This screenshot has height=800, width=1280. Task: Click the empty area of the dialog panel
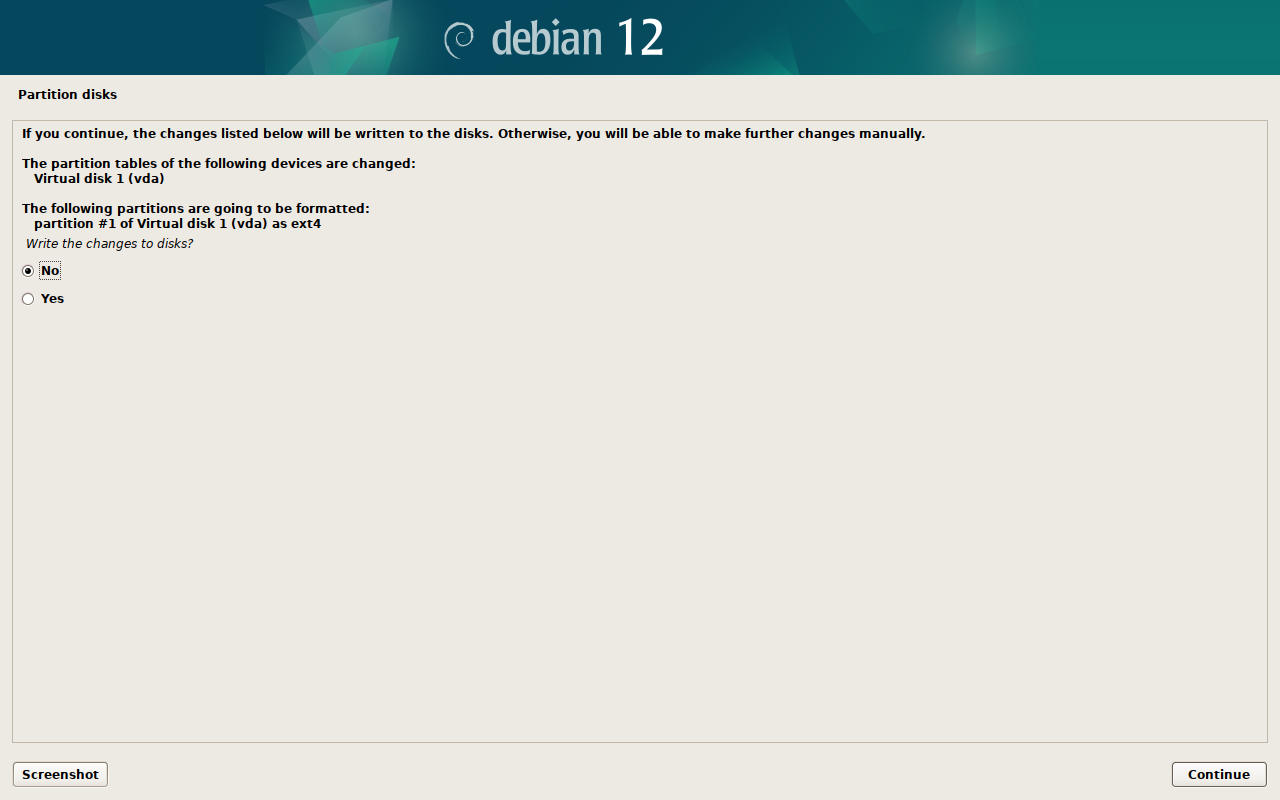(640, 520)
